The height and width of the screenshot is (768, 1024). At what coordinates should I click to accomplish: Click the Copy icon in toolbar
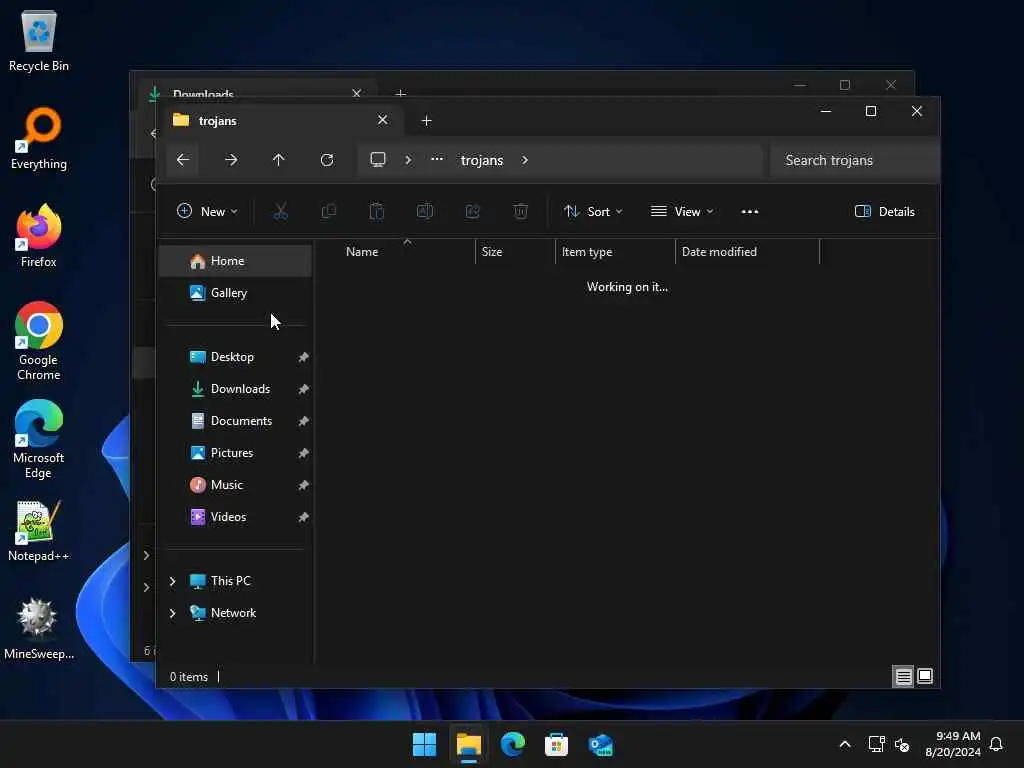(328, 212)
